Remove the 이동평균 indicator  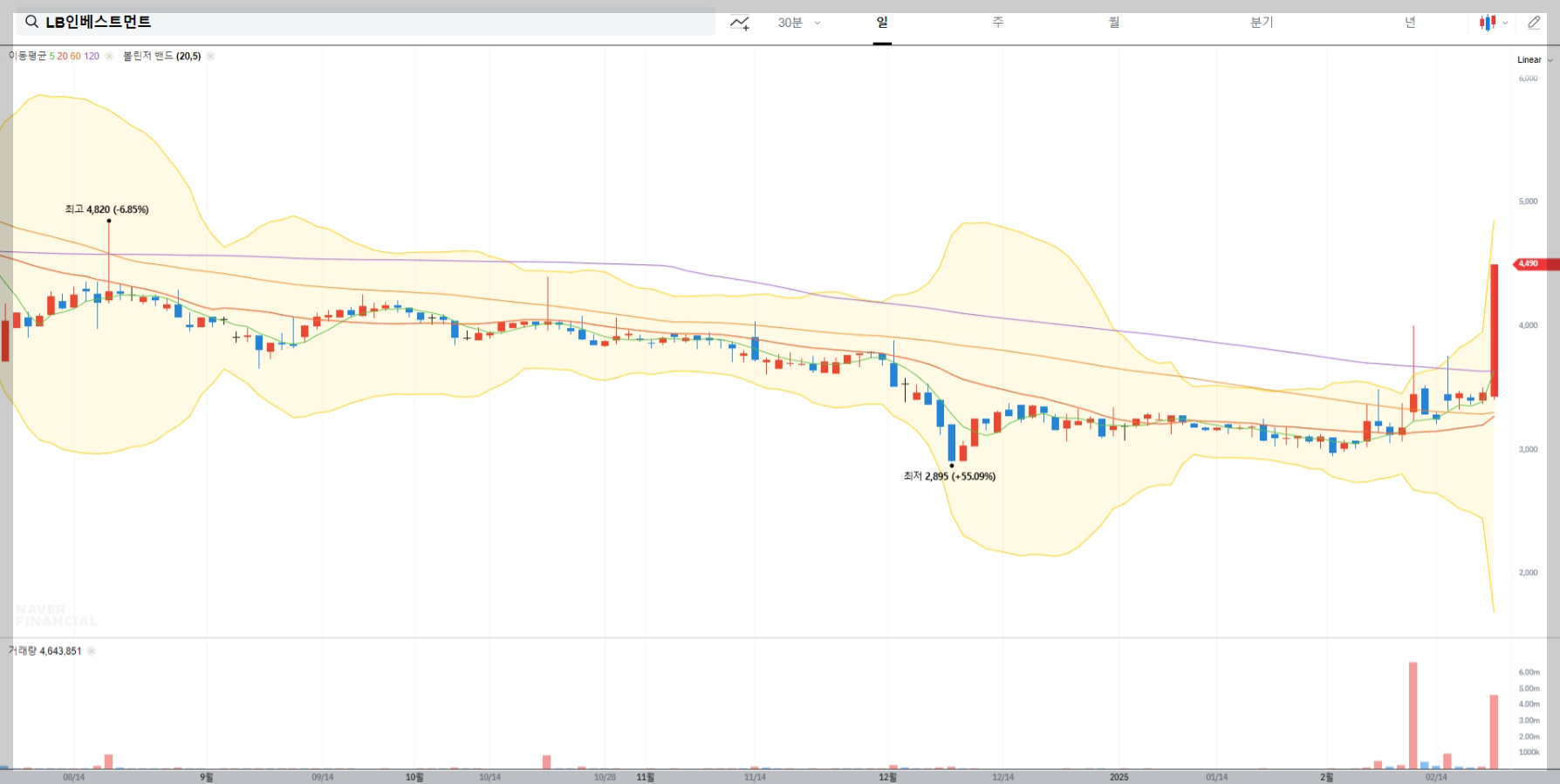(109, 56)
